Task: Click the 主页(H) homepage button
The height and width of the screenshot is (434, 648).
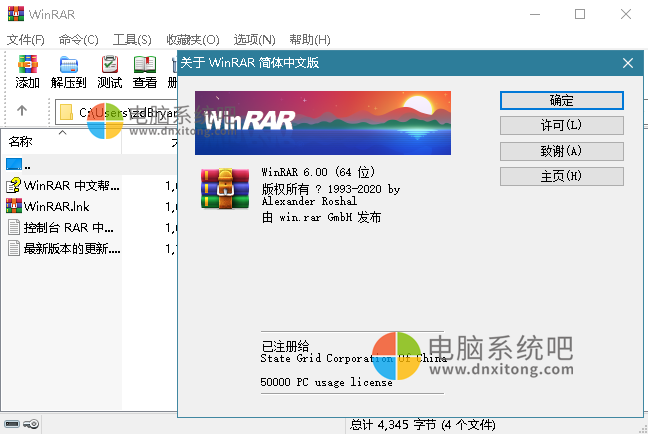Action: click(x=562, y=176)
